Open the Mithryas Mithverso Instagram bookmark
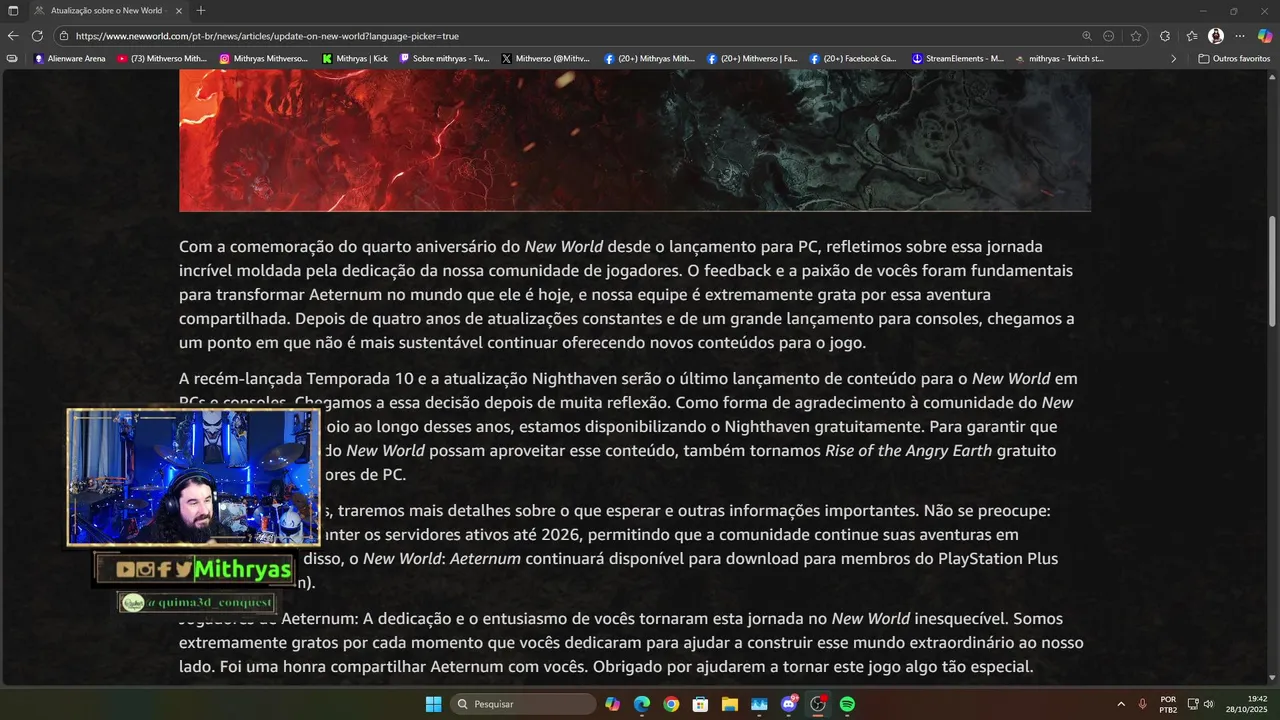Image resolution: width=1280 pixels, height=720 pixels. click(264, 59)
